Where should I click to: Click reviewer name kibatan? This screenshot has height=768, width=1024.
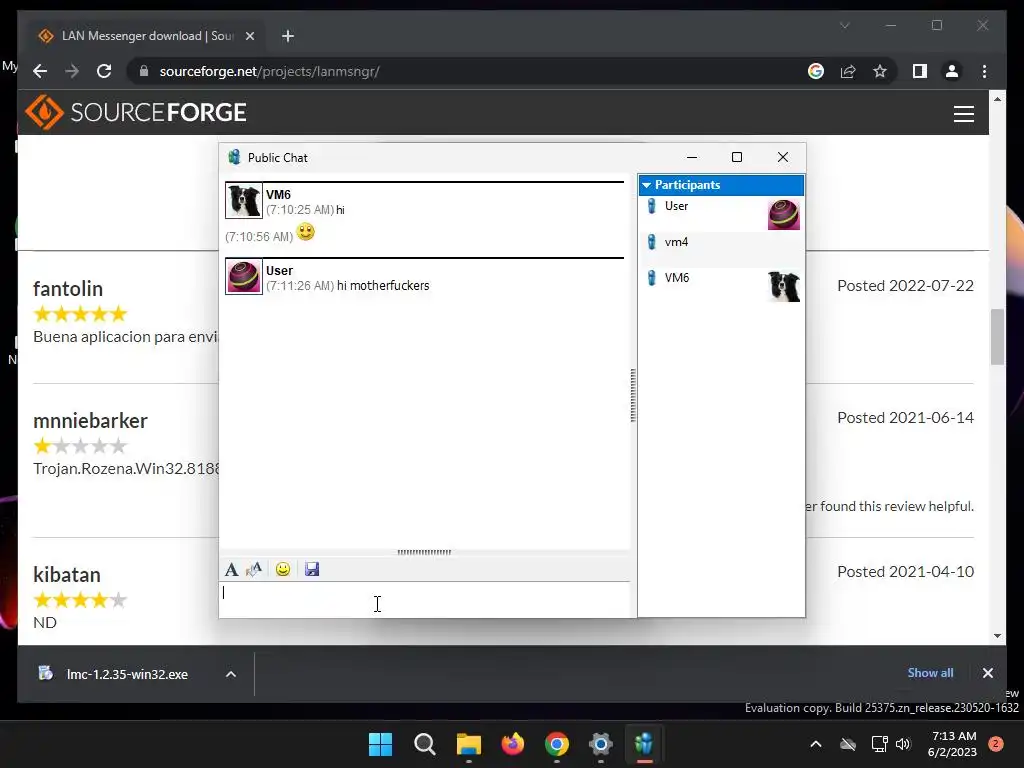pyautogui.click(x=67, y=575)
